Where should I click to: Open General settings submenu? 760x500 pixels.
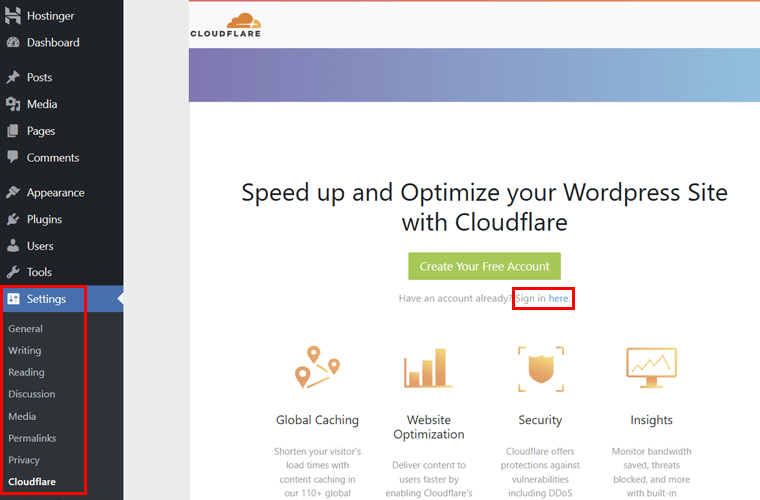point(25,328)
